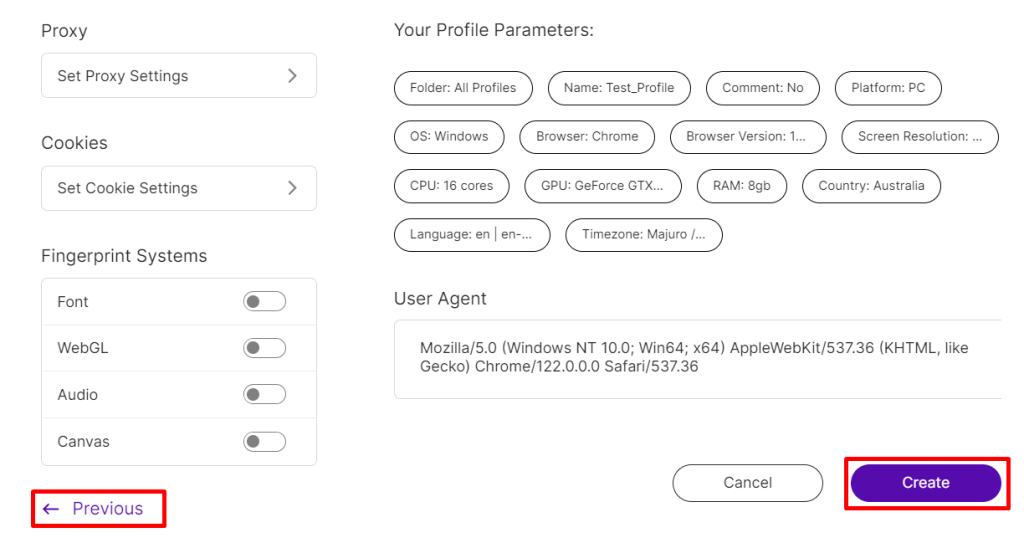This screenshot has width=1024, height=548.
Task: Cancel the profile creation
Action: click(x=748, y=483)
